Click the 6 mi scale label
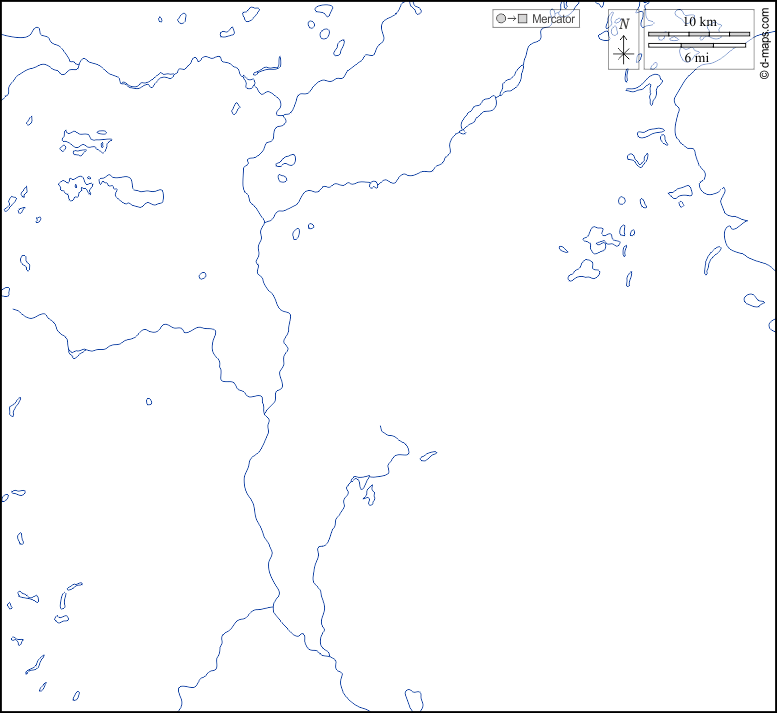 click(x=699, y=59)
